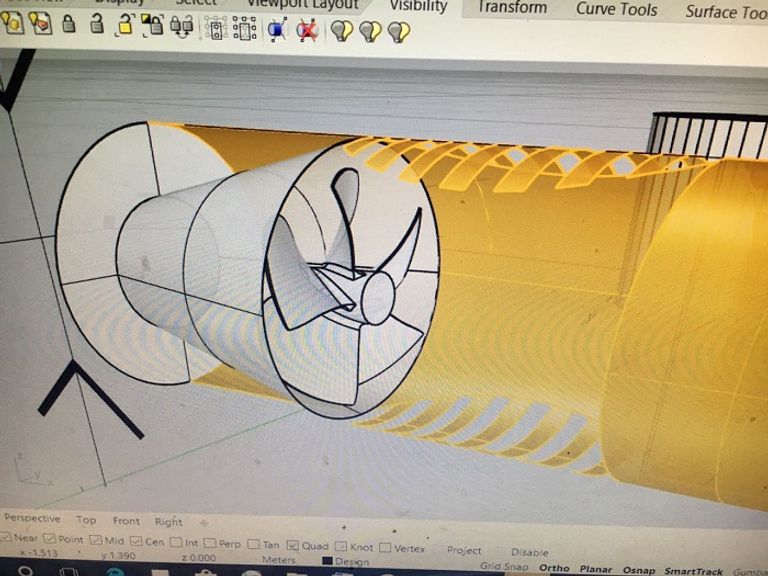Toggle Ortho mode in the status bar
The width and height of the screenshot is (768, 576).
pyautogui.click(x=553, y=568)
